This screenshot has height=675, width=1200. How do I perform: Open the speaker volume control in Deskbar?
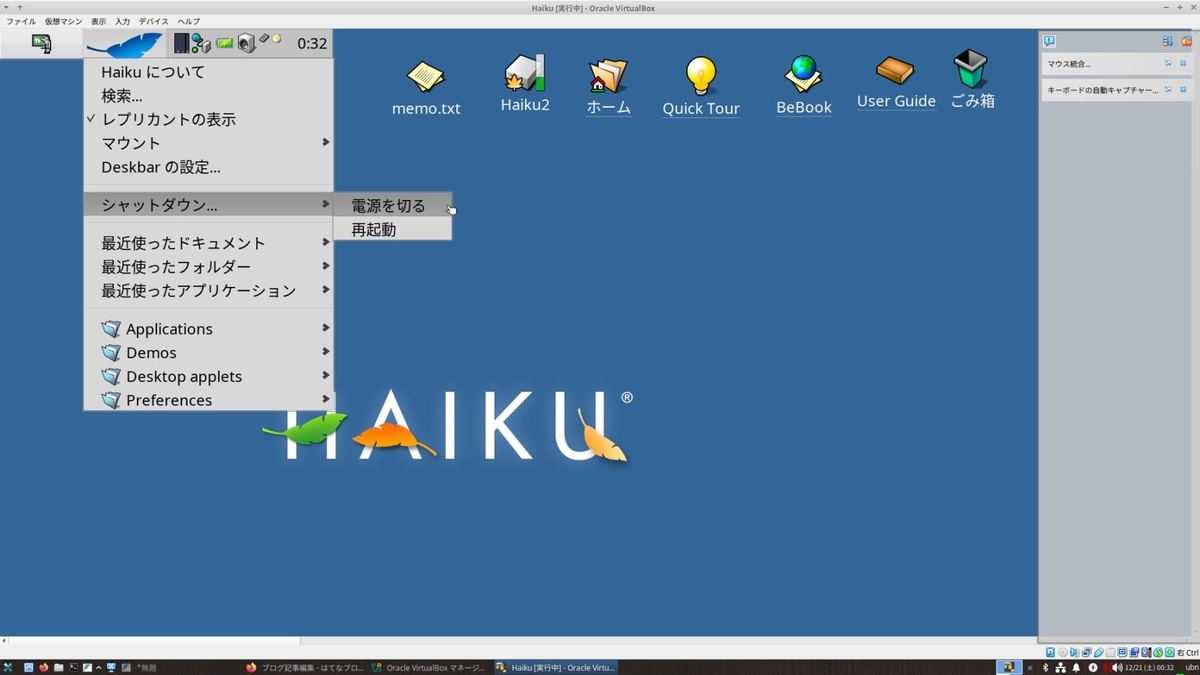[x=246, y=43]
